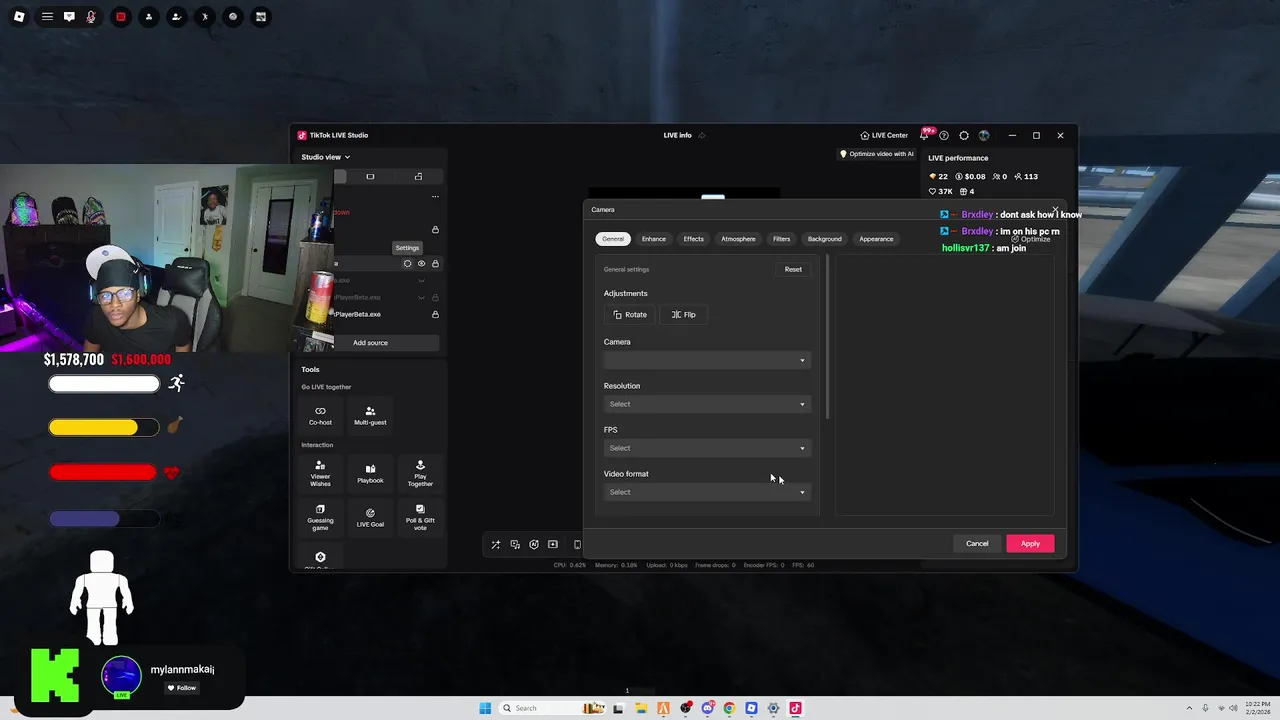Show the hidden .exe source via eye icon
1280x720 pixels.
tap(421, 281)
